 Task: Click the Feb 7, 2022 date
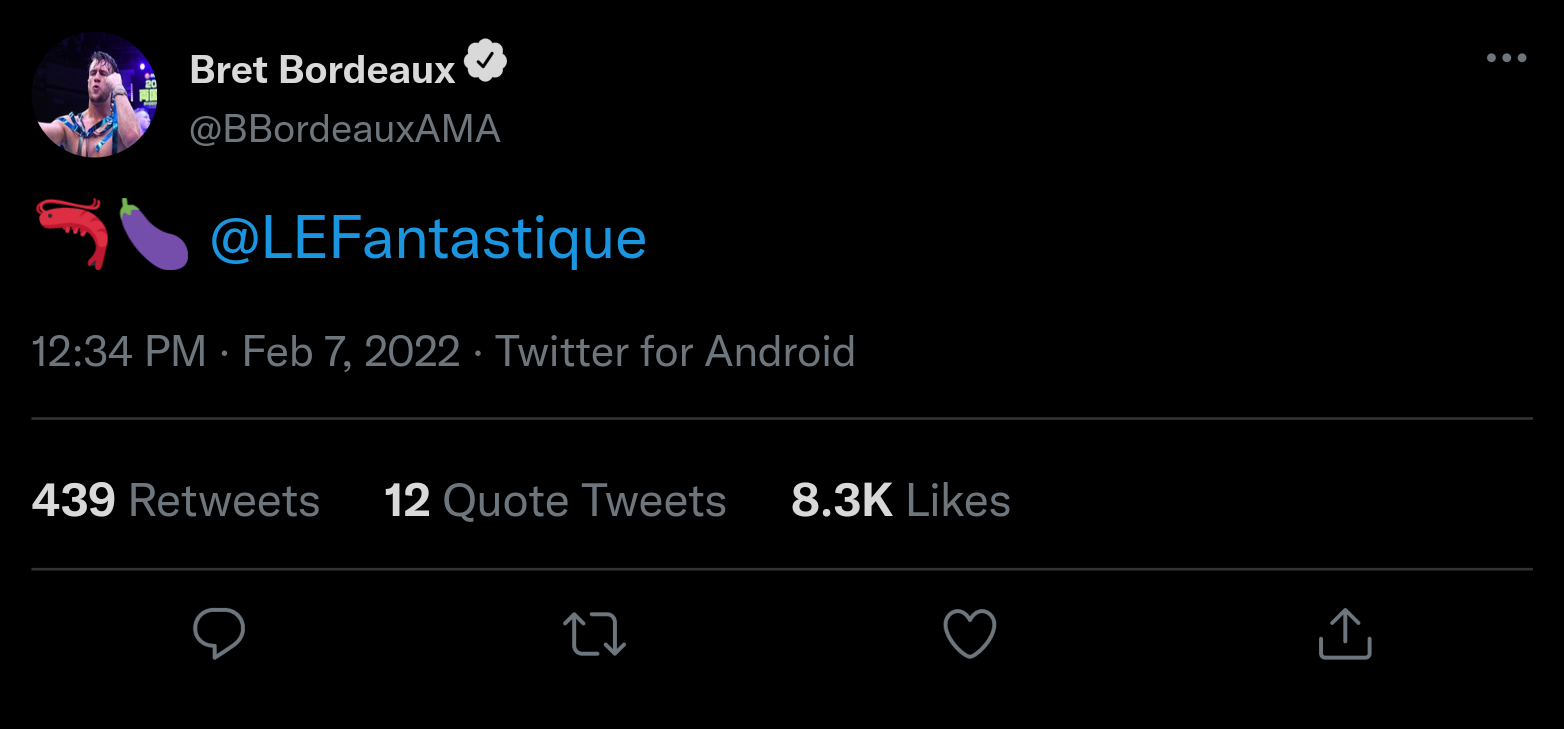[x=351, y=352]
